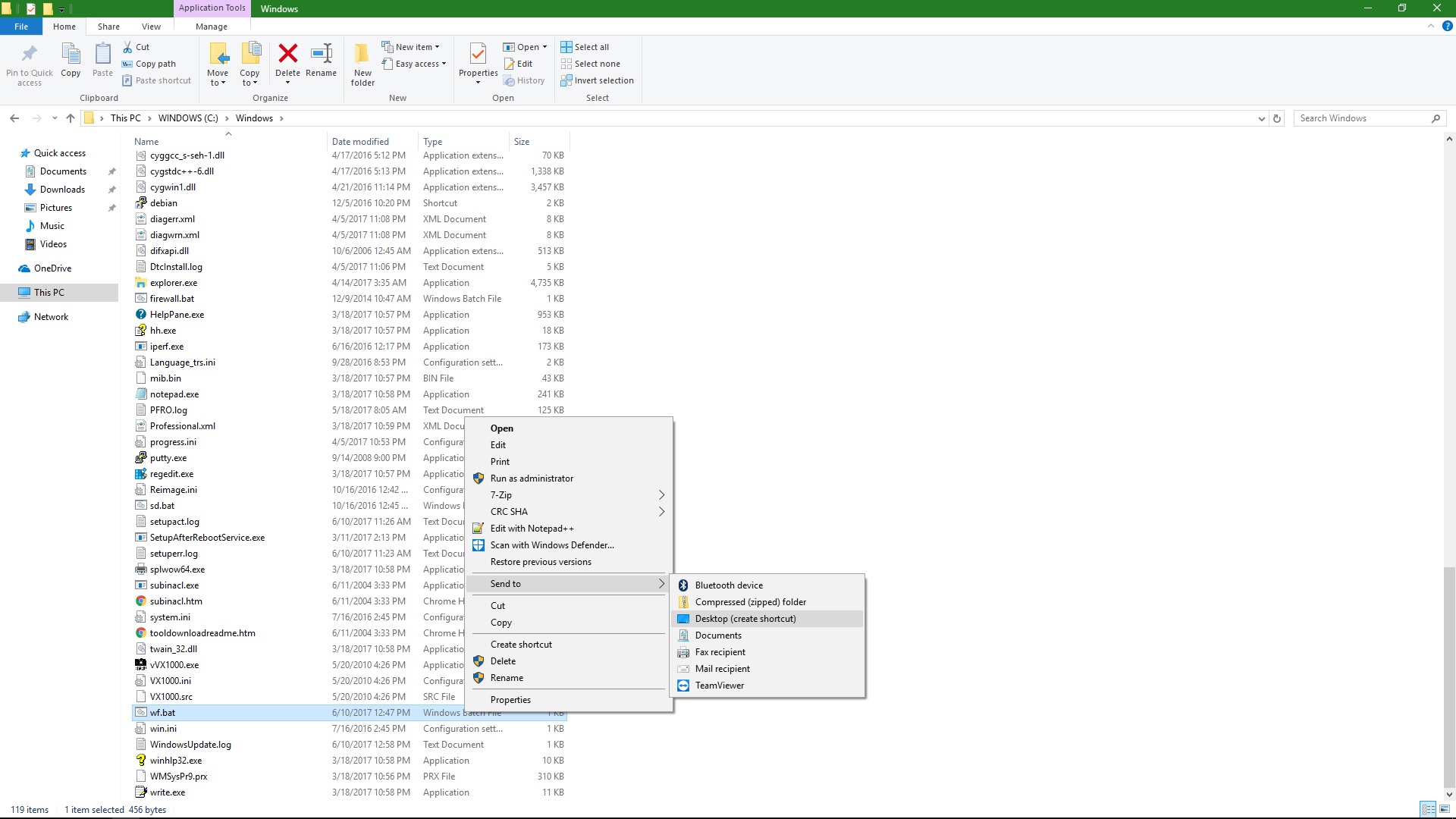Send file to Mail recipient
The height and width of the screenshot is (819, 1456).
(767, 669)
